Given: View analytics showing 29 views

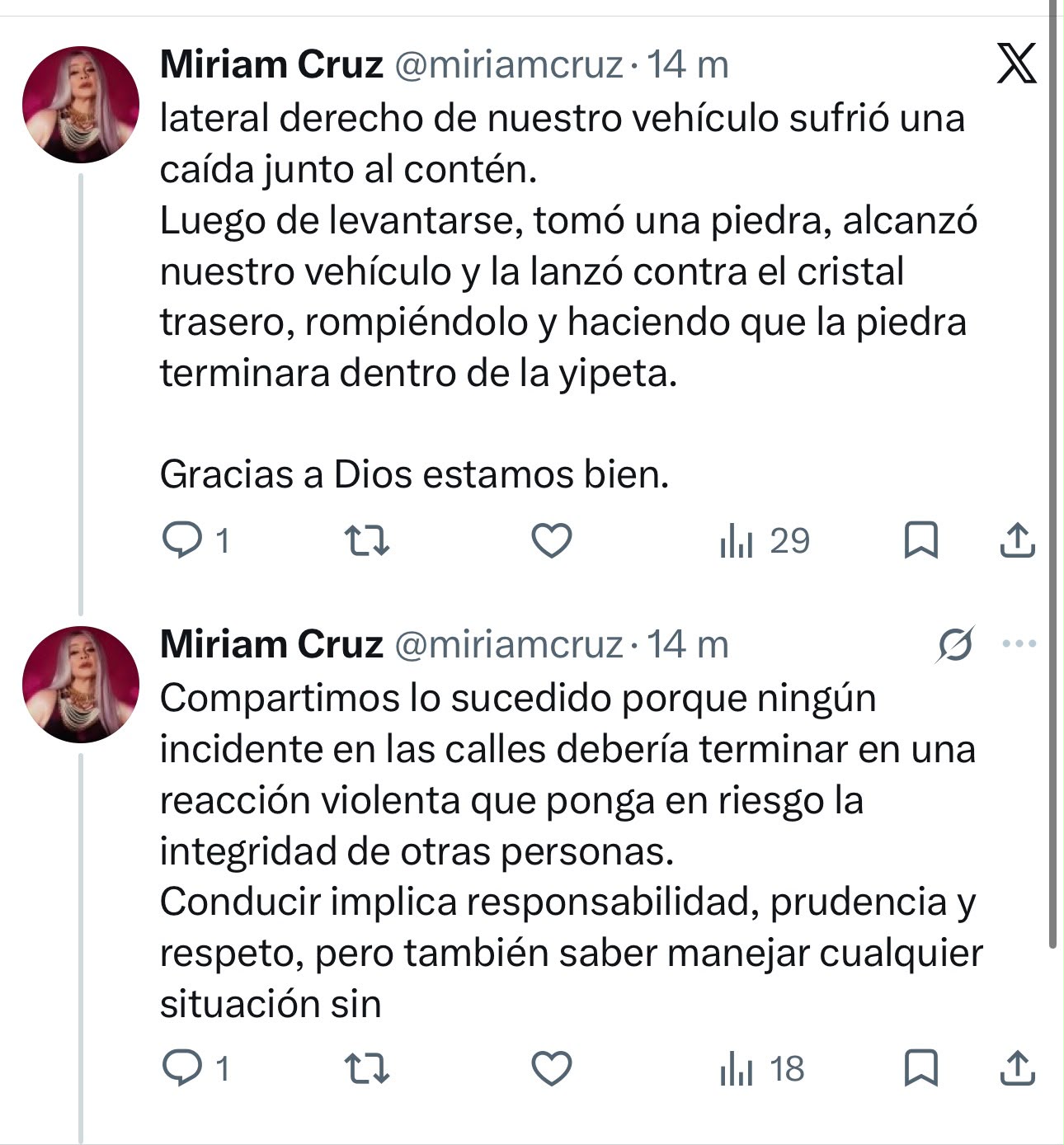Looking at the screenshot, I should point(765,541).
